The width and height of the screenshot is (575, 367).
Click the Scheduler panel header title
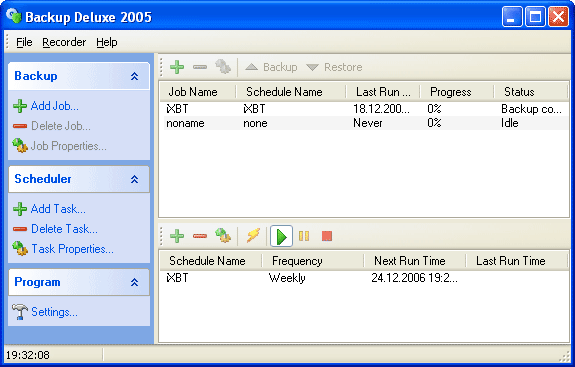pos(43,179)
